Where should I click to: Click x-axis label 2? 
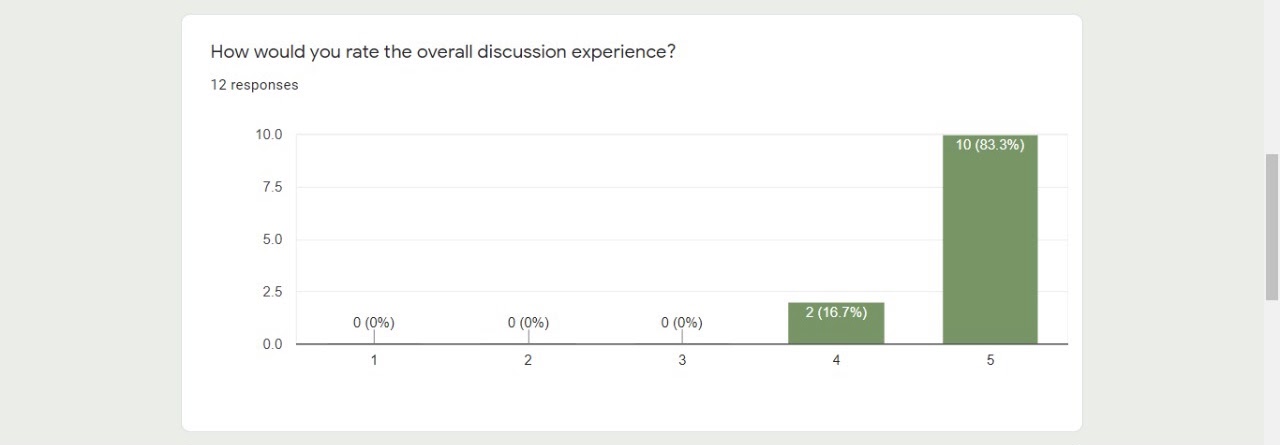click(x=528, y=361)
